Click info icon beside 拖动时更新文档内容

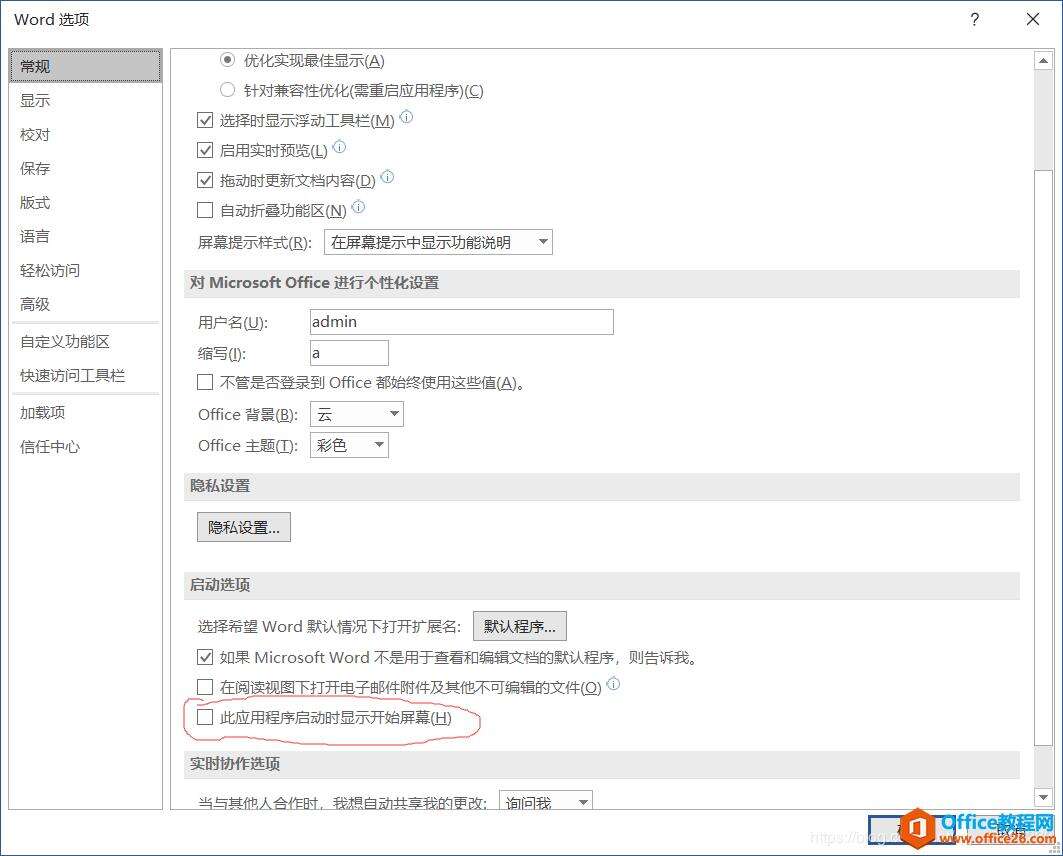387,177
